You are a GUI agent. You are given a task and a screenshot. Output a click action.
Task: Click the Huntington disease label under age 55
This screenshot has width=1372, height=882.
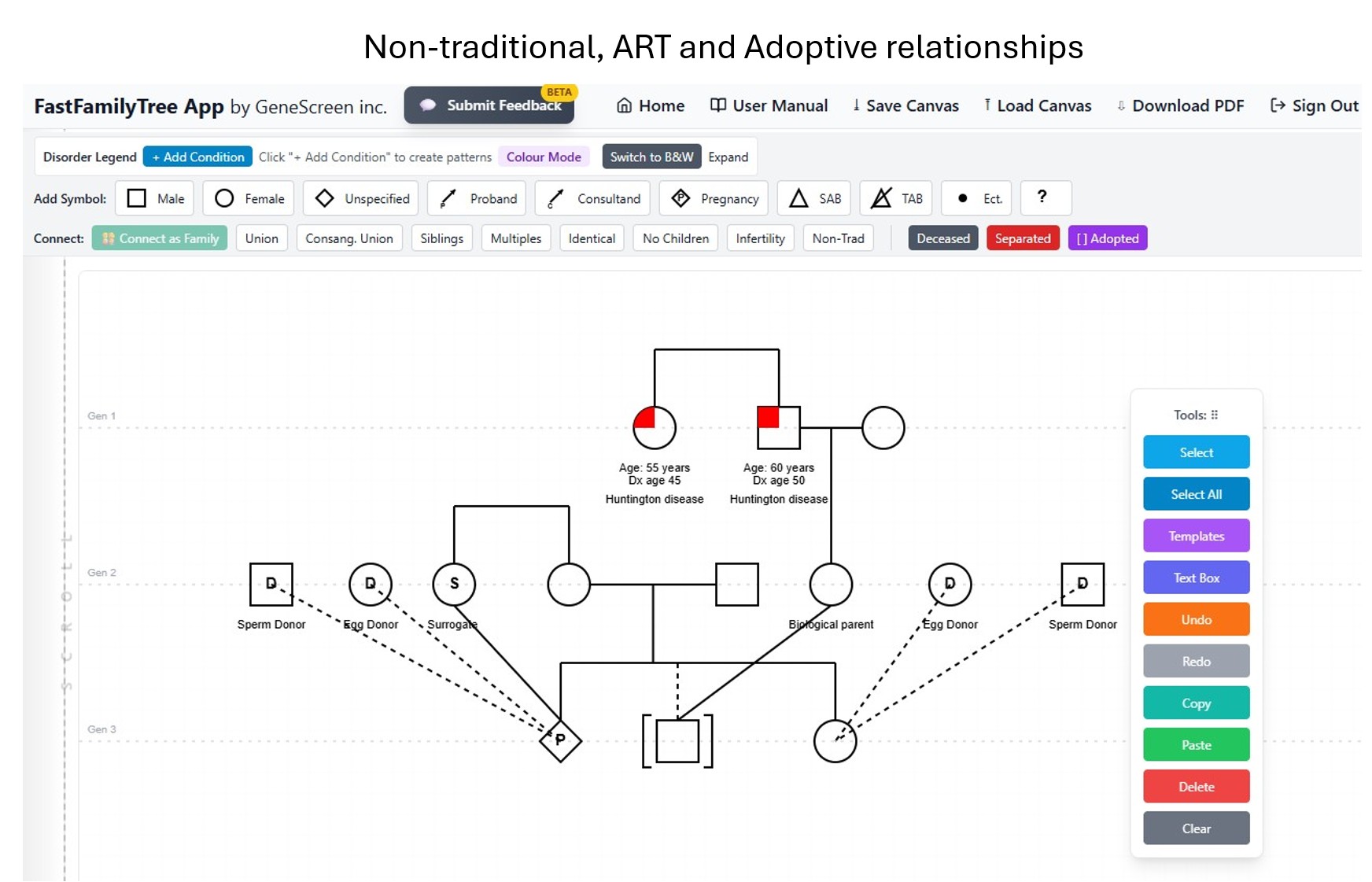click(x=655, y=499)
